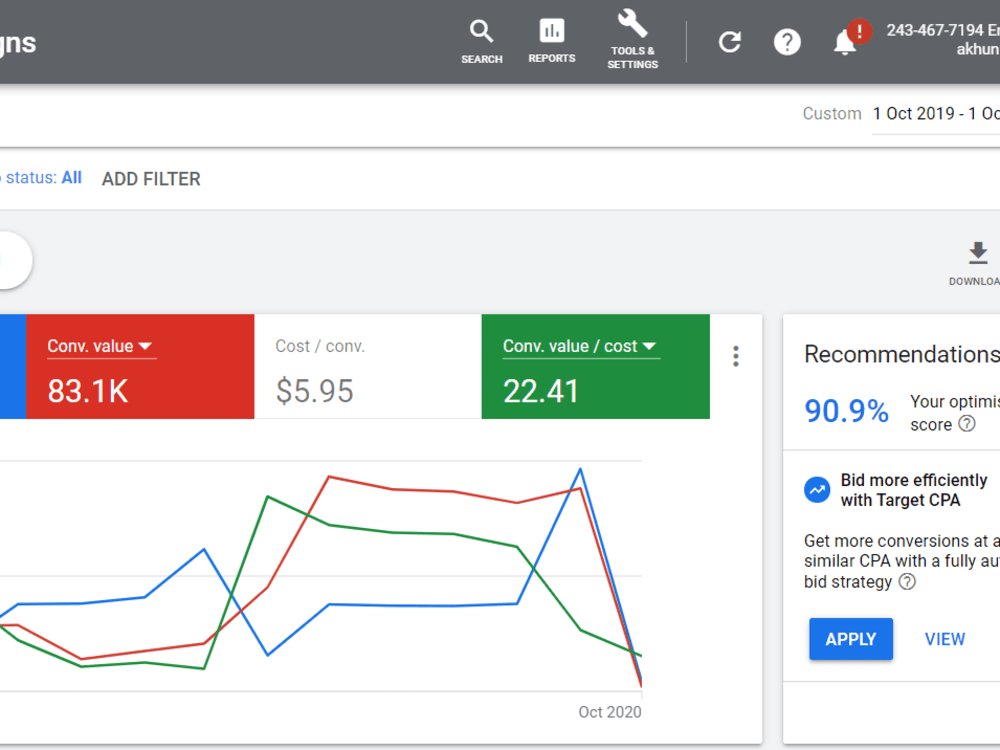The image size is (1000, 750).
Task: Expand the Conv. value / cost dropdown
Action: point(580,346)
